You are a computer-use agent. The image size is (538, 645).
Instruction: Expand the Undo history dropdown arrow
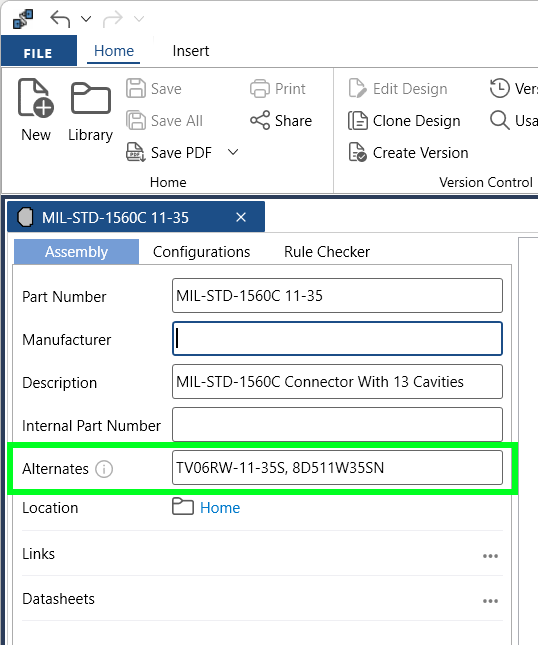click(x=86, y=19)
